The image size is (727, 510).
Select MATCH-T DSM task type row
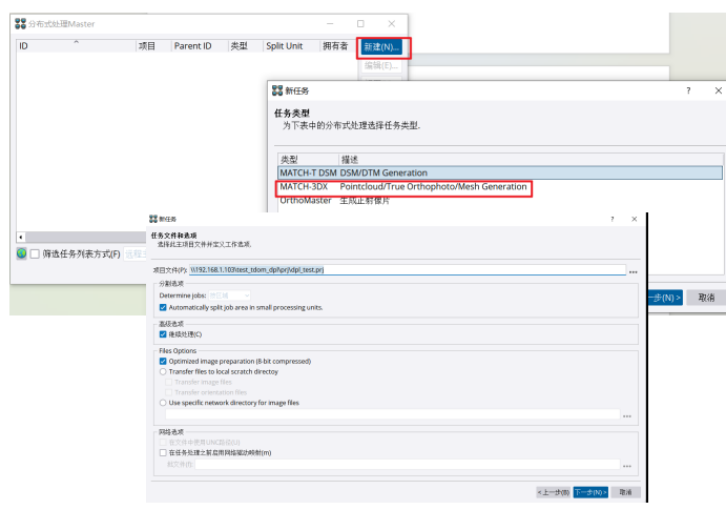tap(400, 173)
